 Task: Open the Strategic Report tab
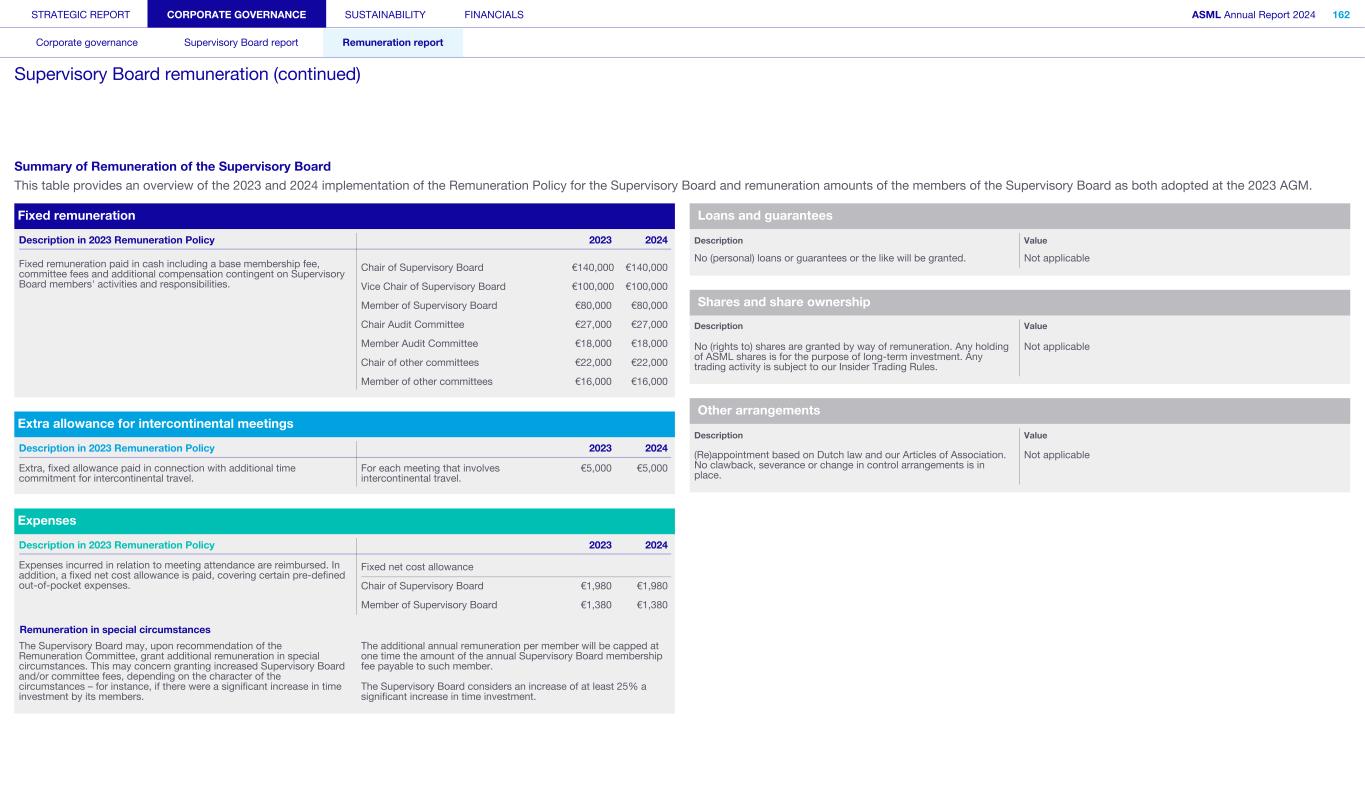[80, 14]
